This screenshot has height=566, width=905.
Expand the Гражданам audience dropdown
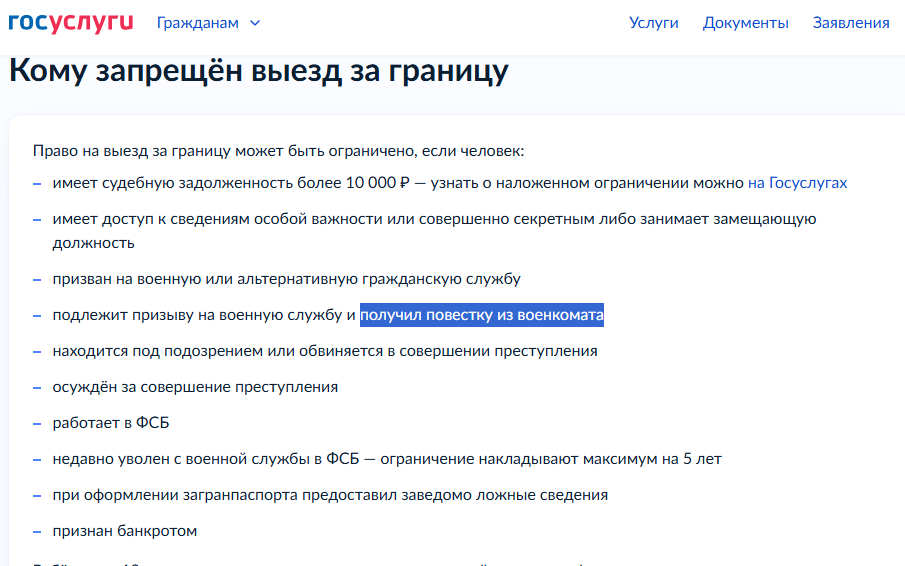[198, 23]
